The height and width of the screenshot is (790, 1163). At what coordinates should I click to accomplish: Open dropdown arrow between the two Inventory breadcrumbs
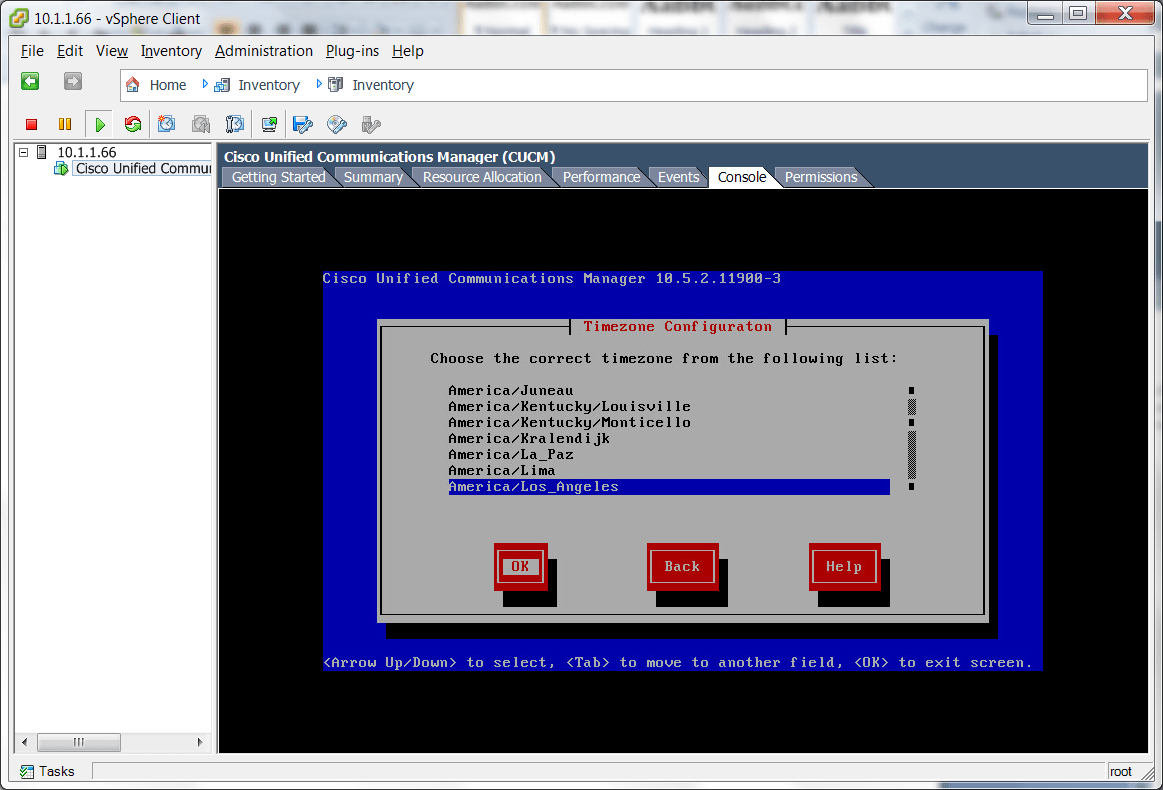coord(319,85)
